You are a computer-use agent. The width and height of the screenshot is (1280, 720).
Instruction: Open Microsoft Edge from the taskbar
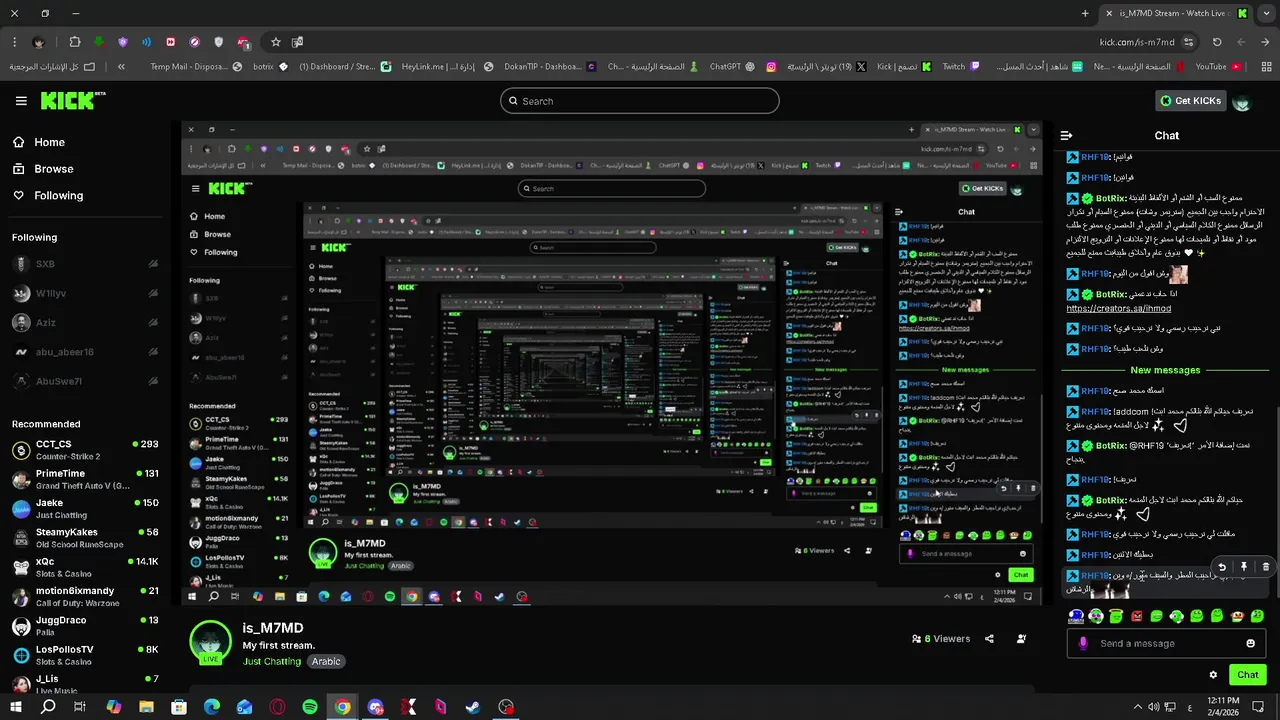[212, 707]
